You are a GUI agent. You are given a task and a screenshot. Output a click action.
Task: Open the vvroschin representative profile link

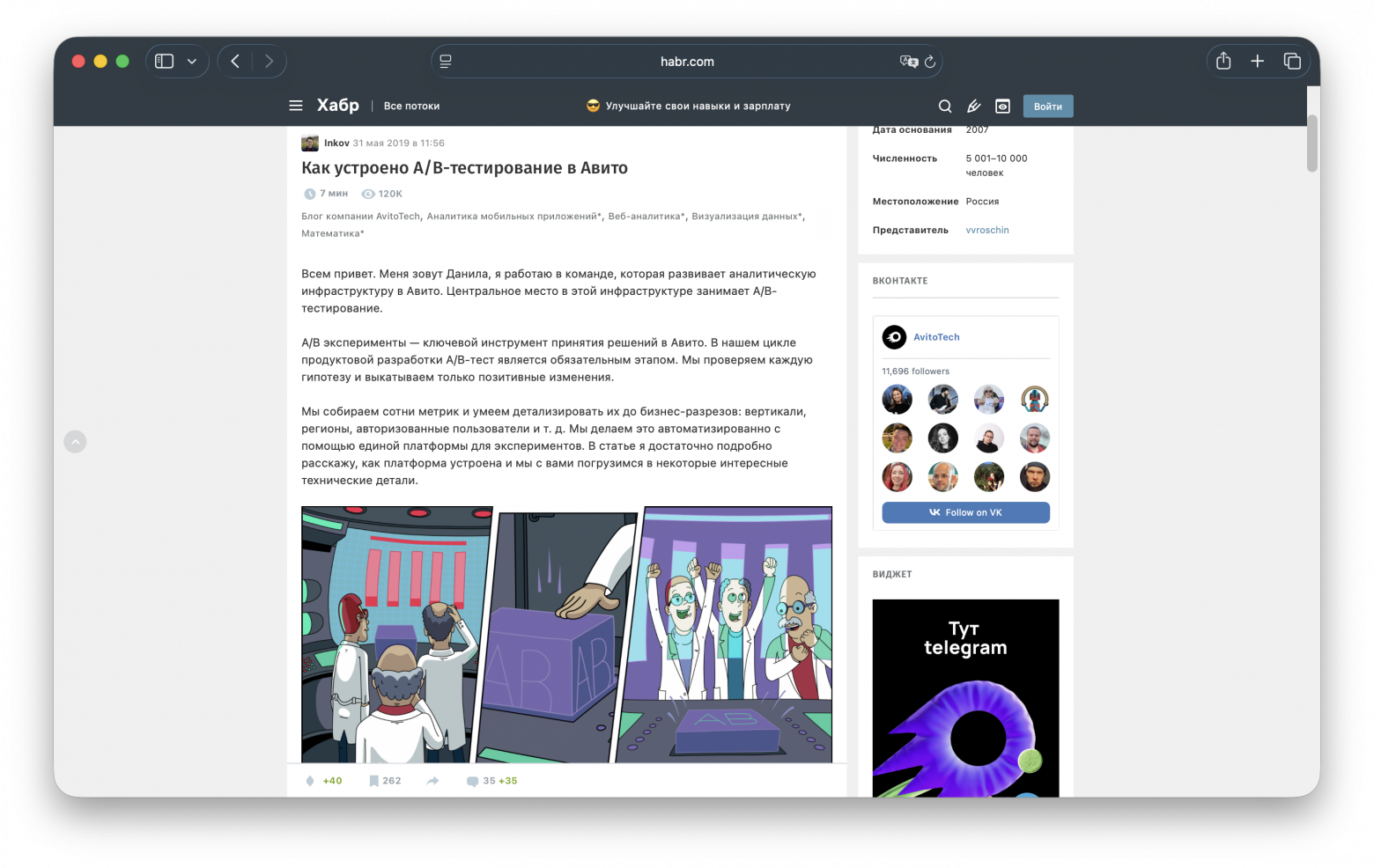pos(987,231)
